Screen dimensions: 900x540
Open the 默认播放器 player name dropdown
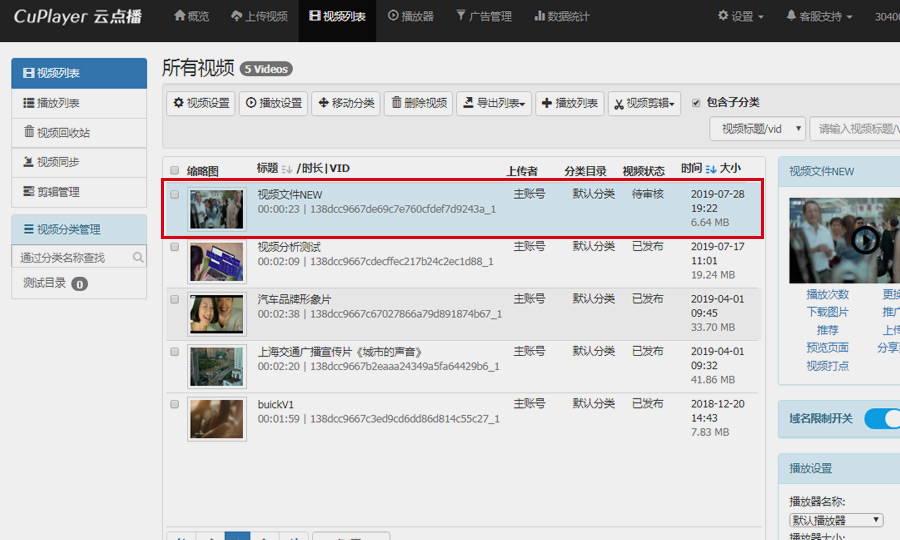(836, 520)
